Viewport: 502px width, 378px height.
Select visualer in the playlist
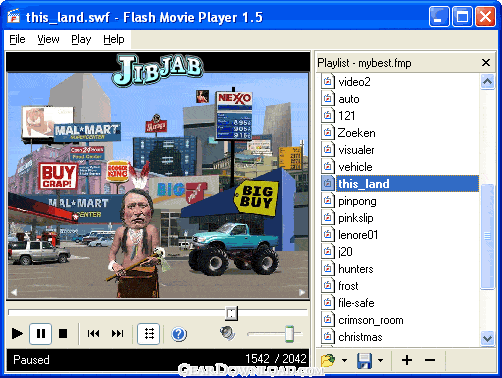pos(399,150)
